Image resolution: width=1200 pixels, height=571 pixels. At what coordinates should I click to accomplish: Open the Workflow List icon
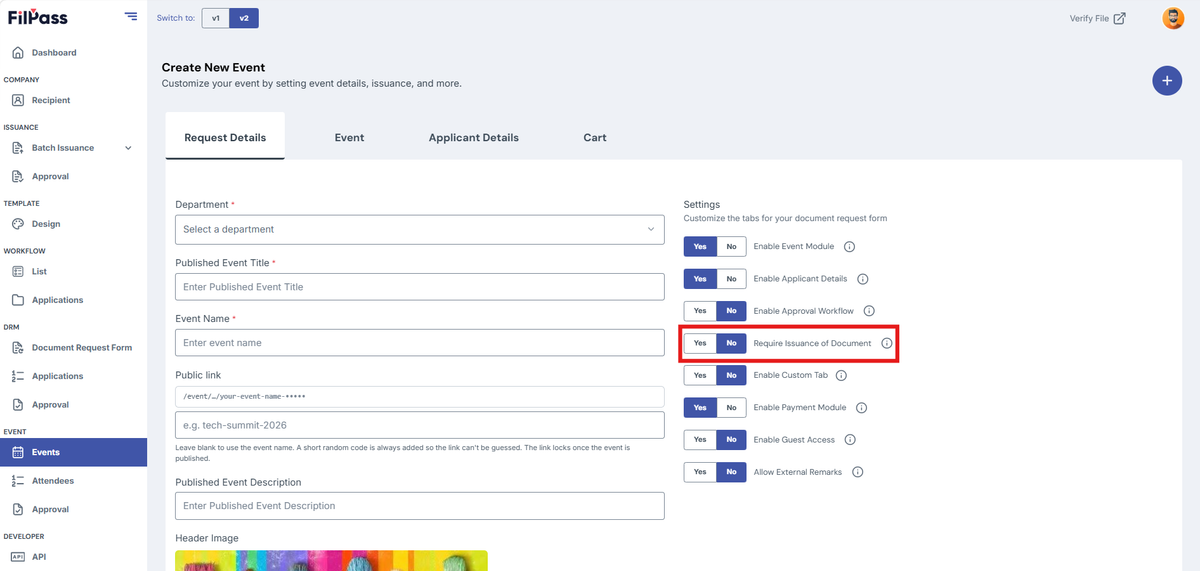click(x=18, y=271)
